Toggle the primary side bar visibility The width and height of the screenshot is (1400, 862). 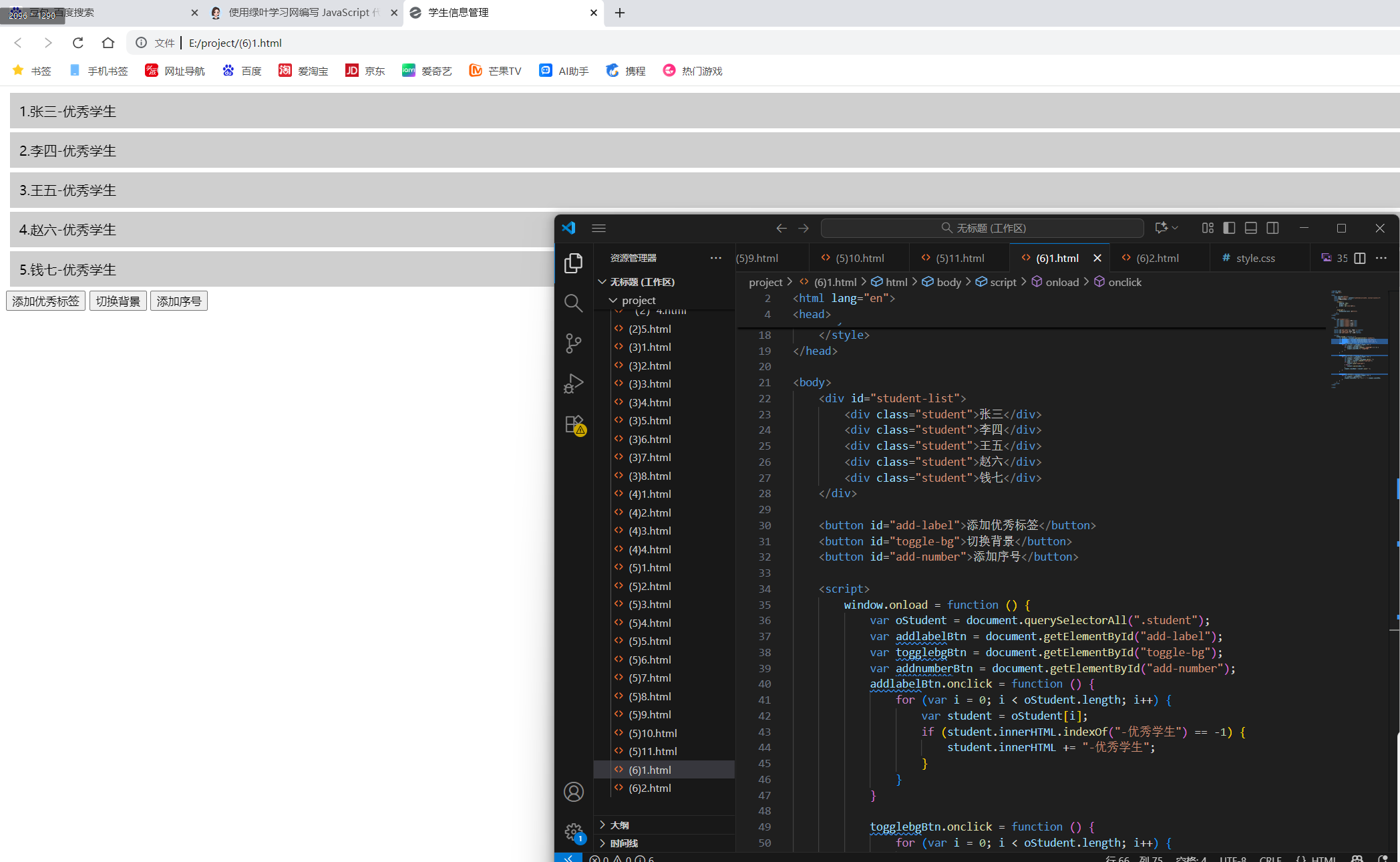tap(1229, 228)
